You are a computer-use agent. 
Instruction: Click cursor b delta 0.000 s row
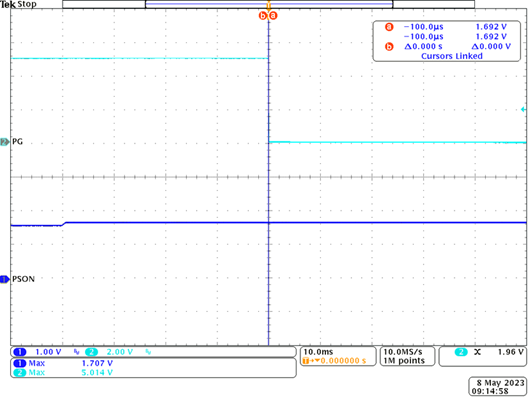[x=448, y=46]
